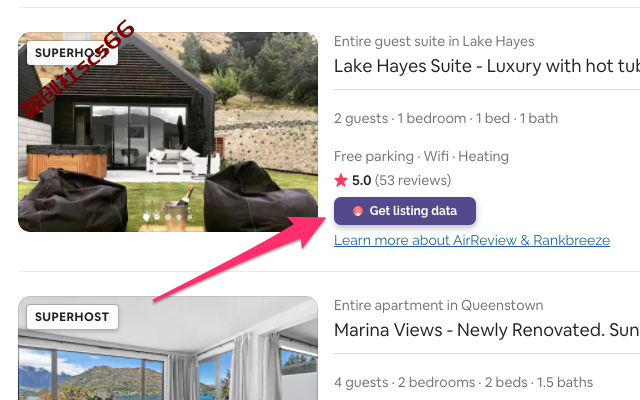Select the second carousel dot on Lake Hayes photo
The image size is (640, 400).
click(x=157, y=217)
